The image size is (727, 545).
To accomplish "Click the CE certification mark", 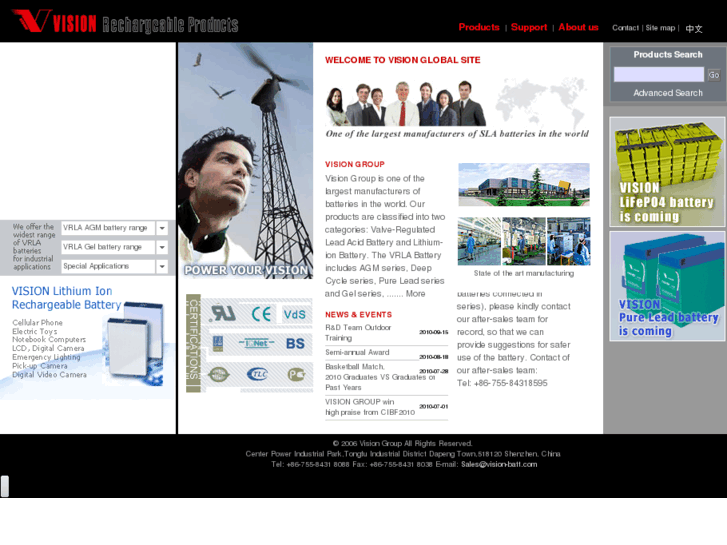I will coord(261,314).
